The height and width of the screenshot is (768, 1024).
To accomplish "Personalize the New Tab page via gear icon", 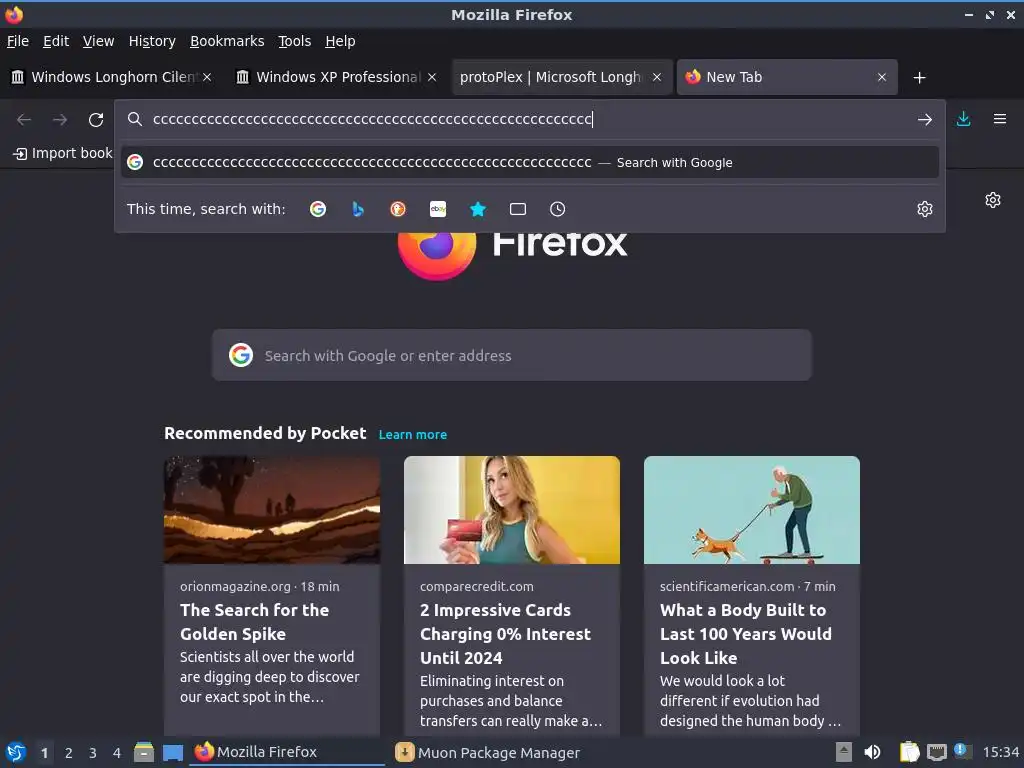I will [993, 200].
